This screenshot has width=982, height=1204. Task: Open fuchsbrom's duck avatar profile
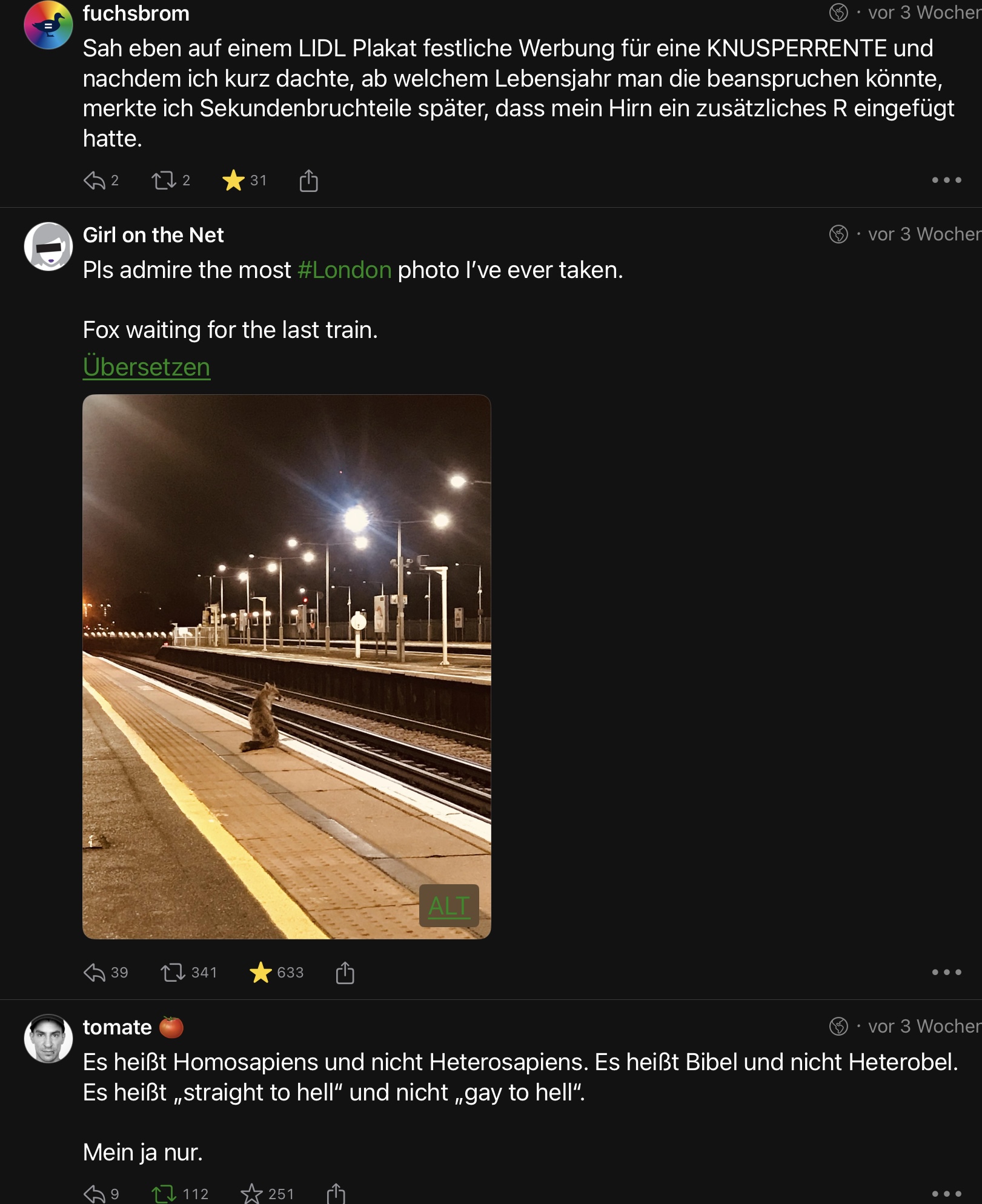tap(48, 25)
